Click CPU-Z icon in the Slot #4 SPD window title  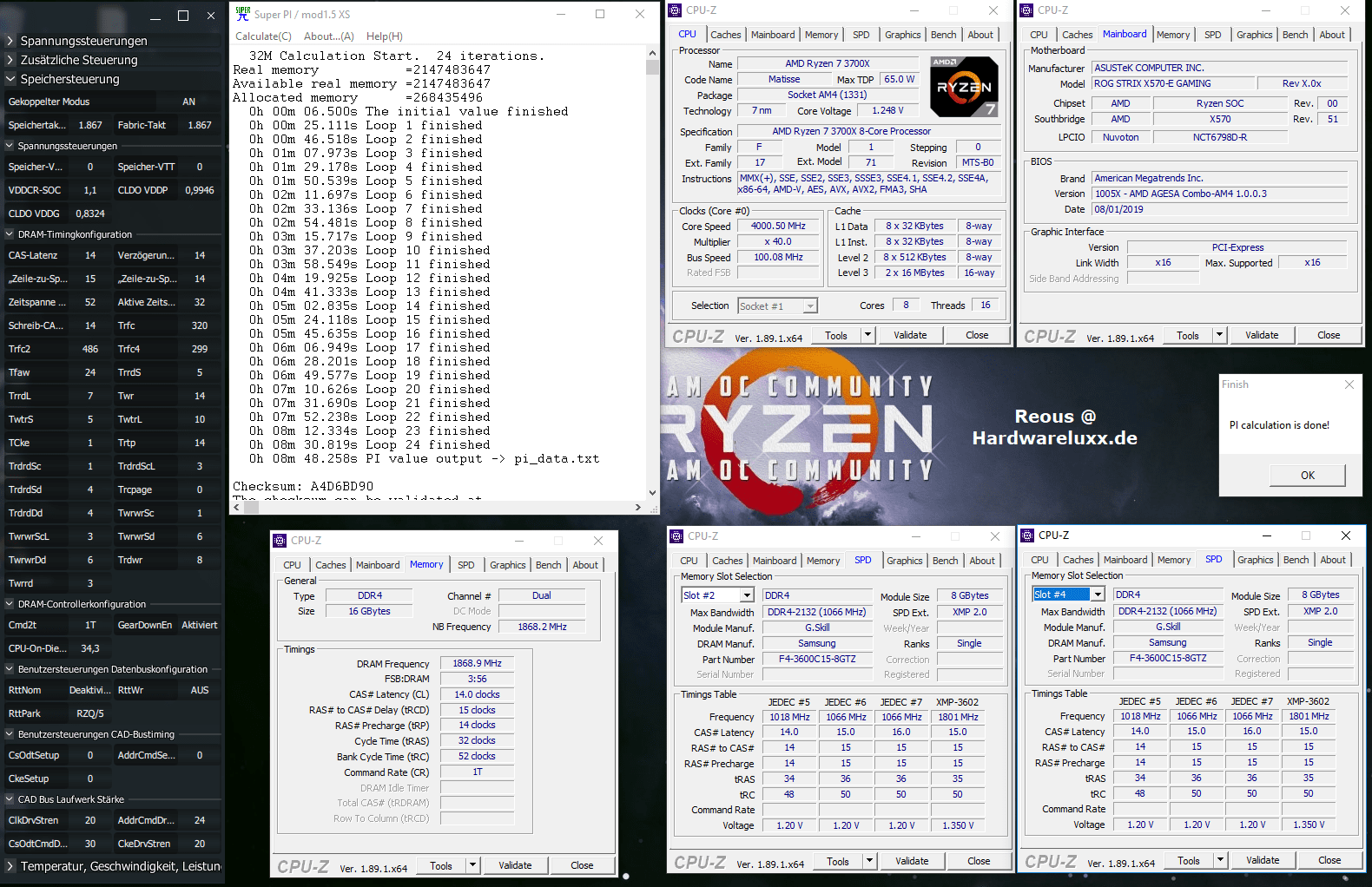[1027, 535]
